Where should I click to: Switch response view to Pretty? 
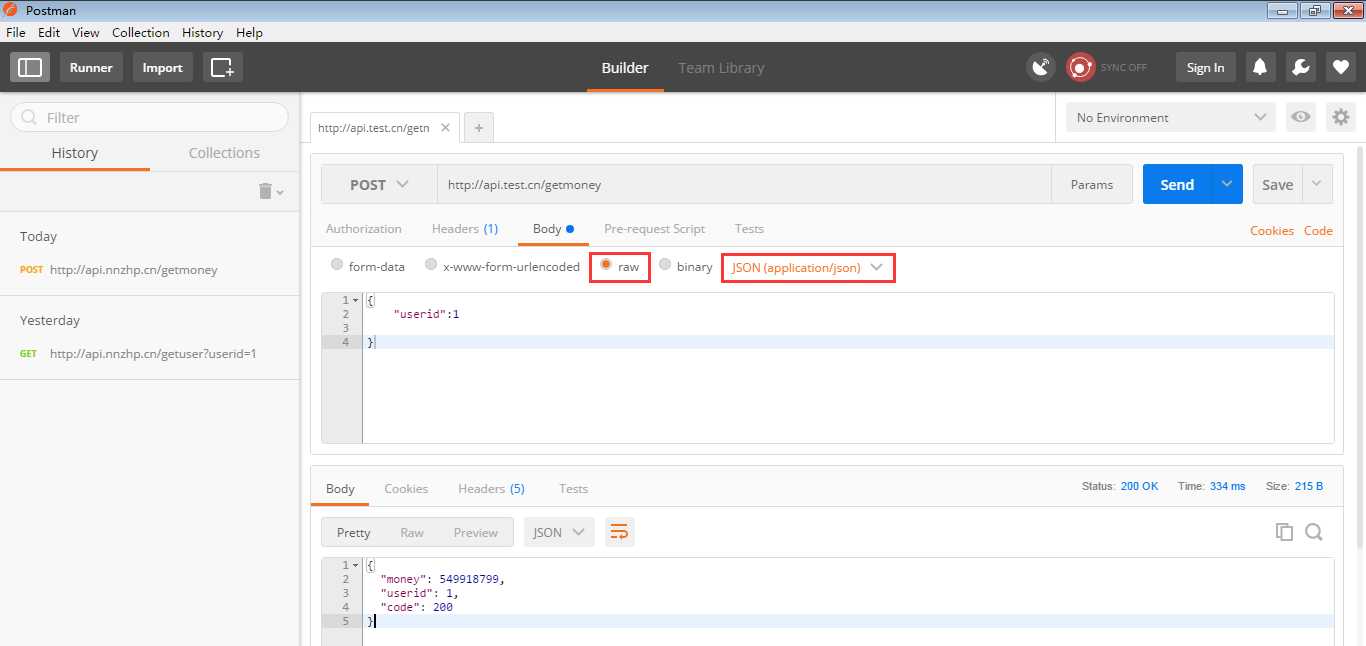(354, 532)
